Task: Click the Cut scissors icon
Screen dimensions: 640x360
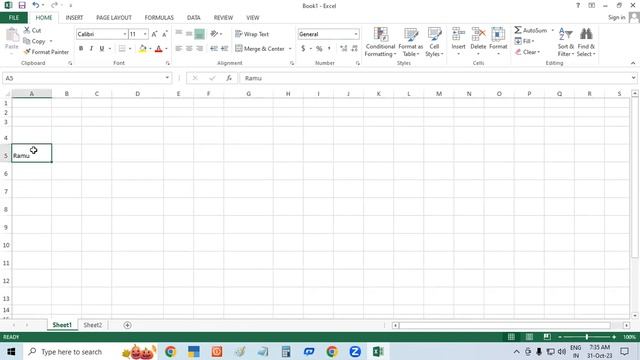Action: (27, 30)
